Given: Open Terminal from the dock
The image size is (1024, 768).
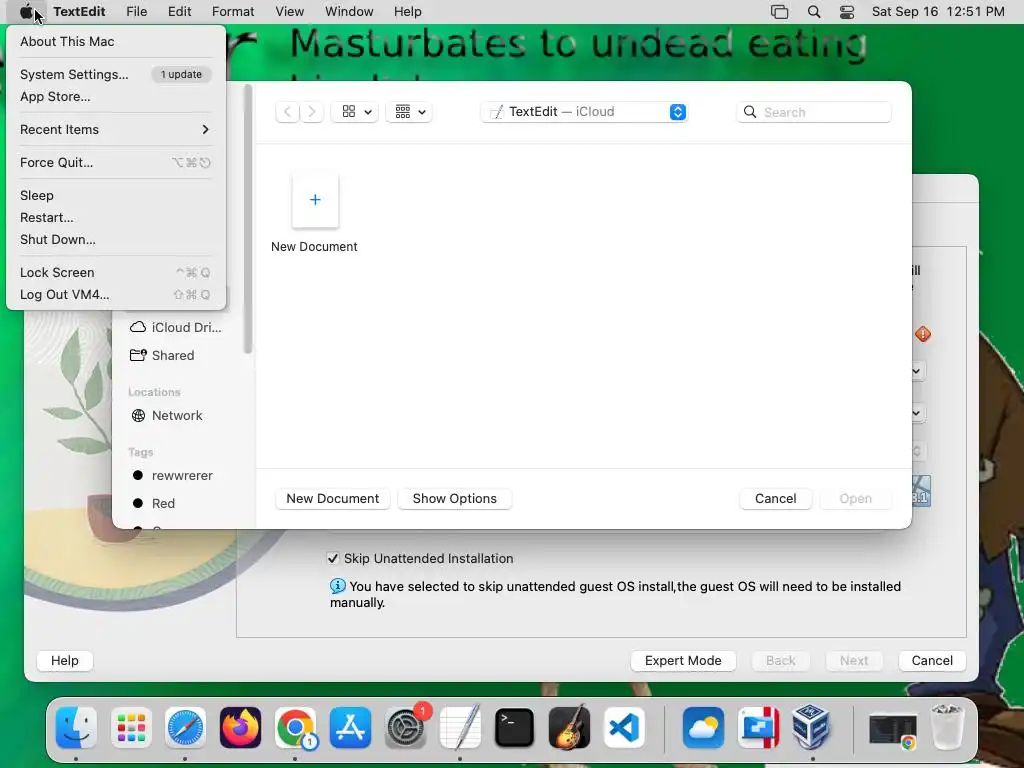Looking at the screenshot, I should click(515, 727).
